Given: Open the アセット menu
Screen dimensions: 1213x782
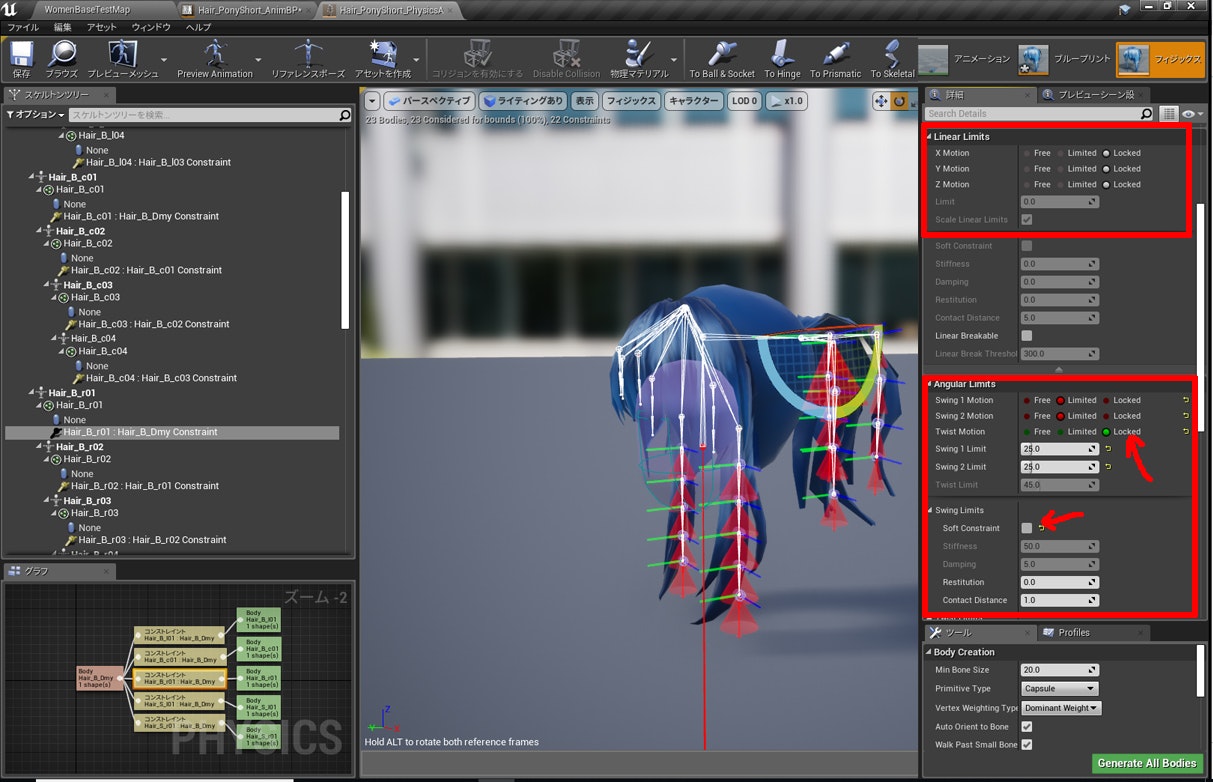Looking at the screenshot, I should [x=102, y=27].
